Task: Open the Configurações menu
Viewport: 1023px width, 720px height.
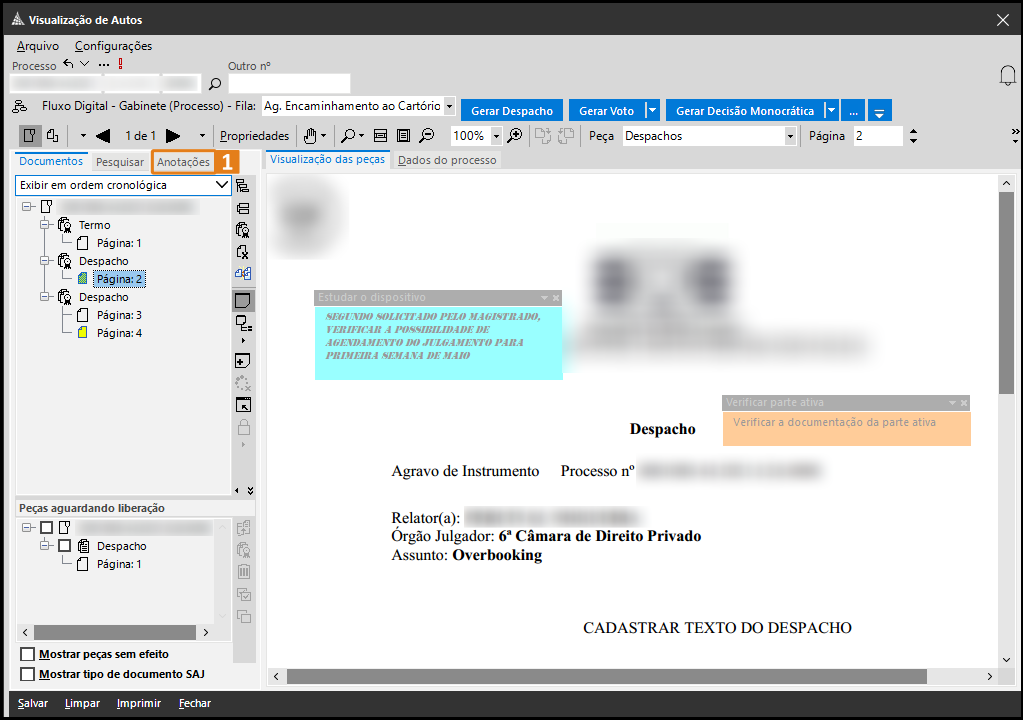Action: tap(114, 46)
